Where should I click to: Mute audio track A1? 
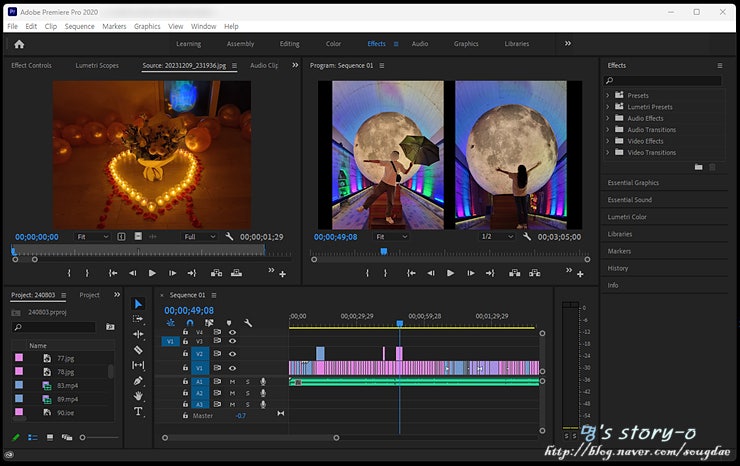coord(232,381)
